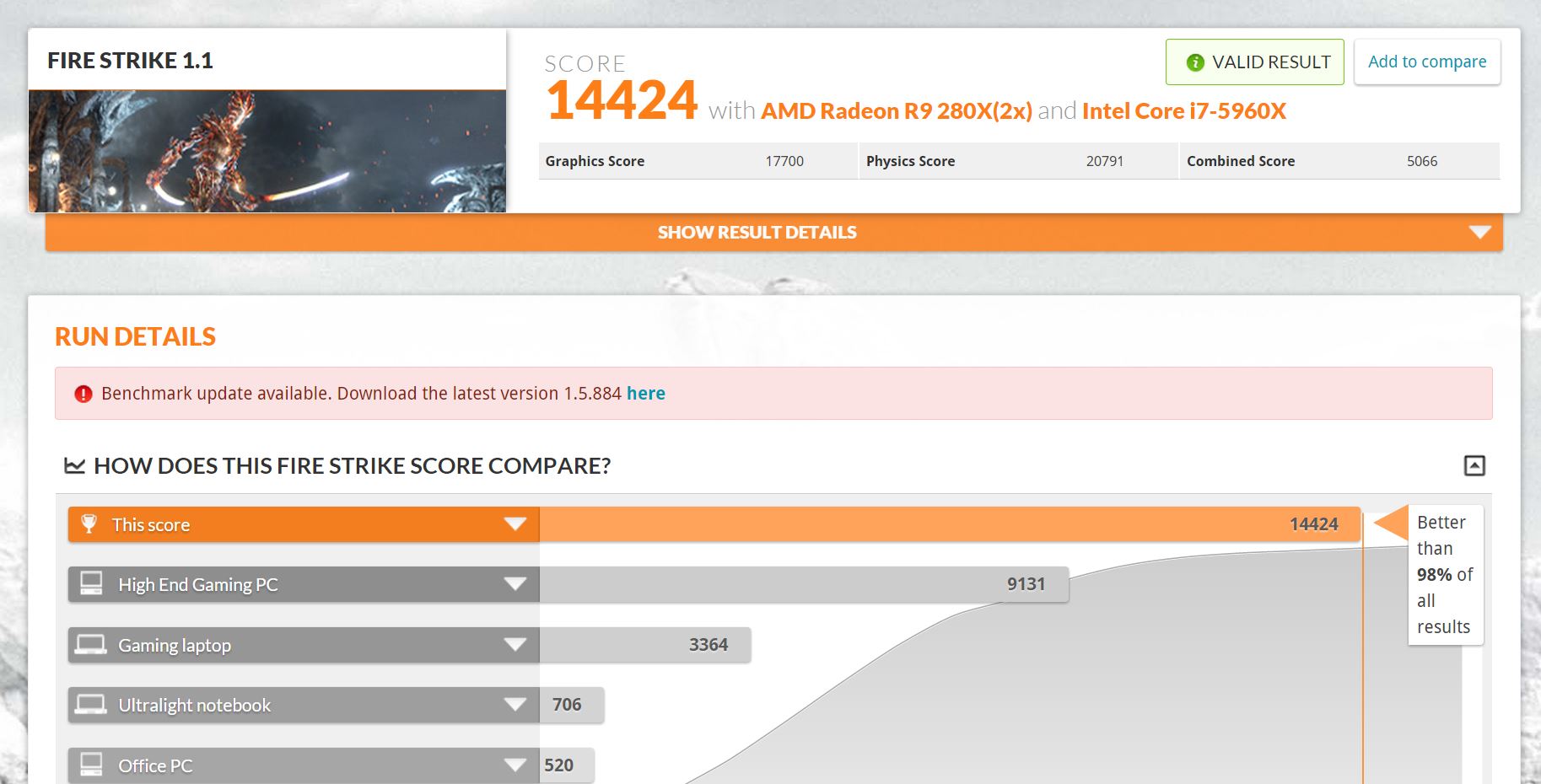Click the Valid Result button
The image size is (1541, 784).
[1254, 62]
